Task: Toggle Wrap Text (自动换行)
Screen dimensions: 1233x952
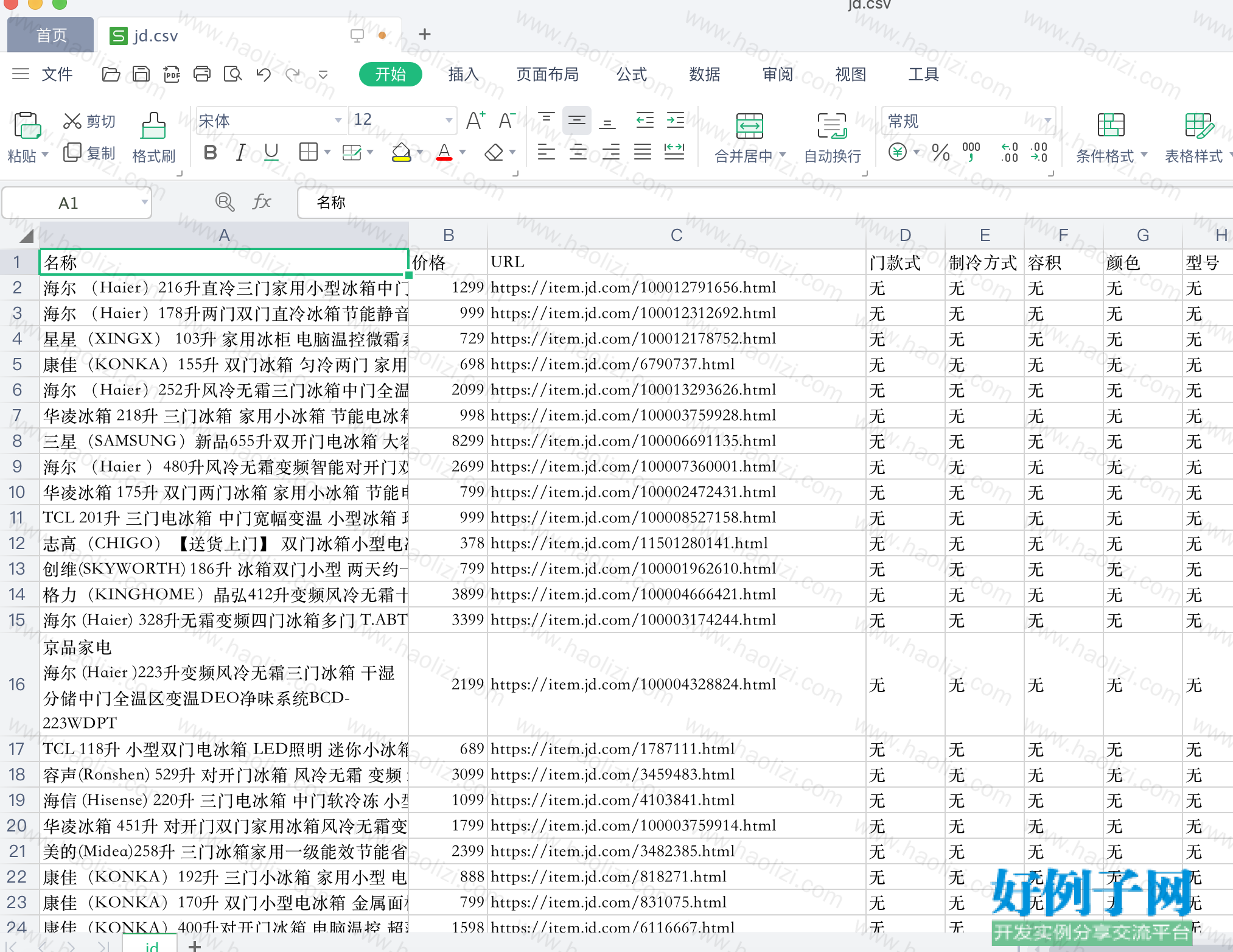Action: [x=833, y=139]
